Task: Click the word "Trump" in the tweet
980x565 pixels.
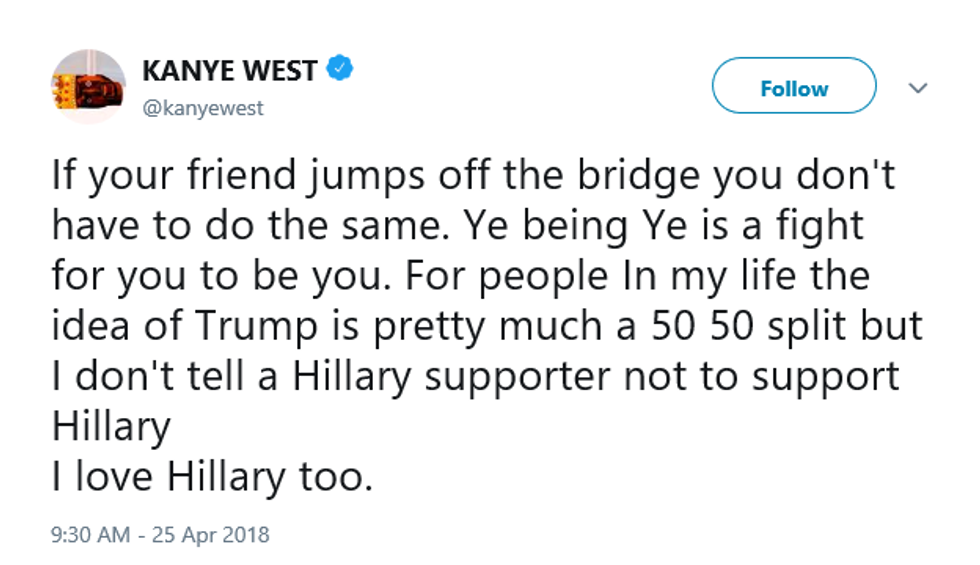Action: tap(267, 327)
